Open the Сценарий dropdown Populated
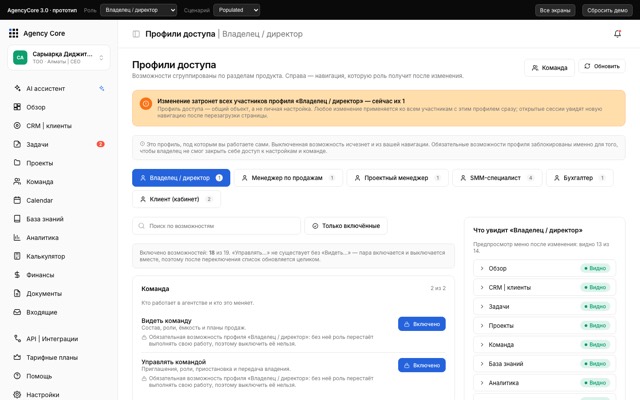Screen dimensions: 640x400 point(237,10)
